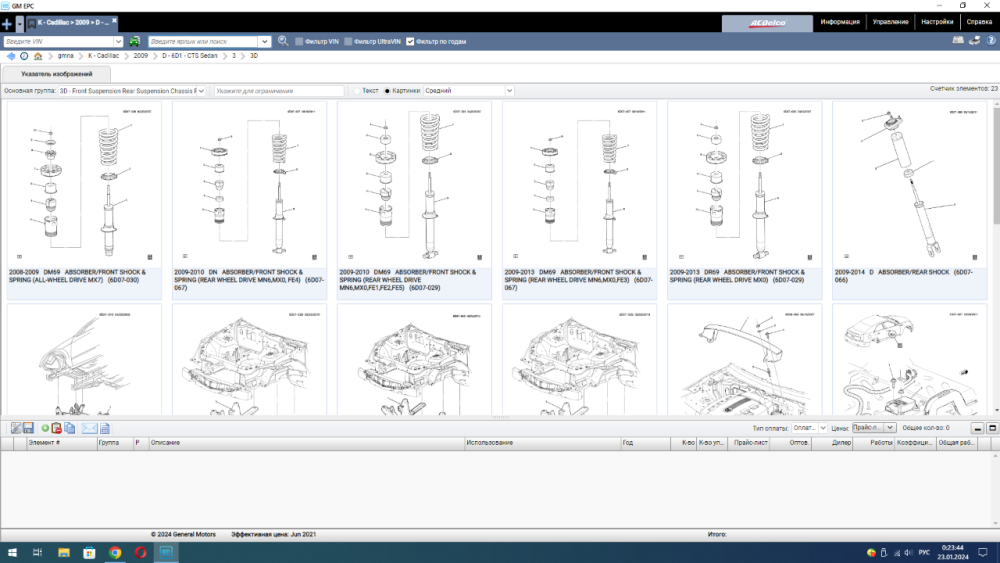
Task: Open Opera browser from the taskbar
Action: (140, 553)
